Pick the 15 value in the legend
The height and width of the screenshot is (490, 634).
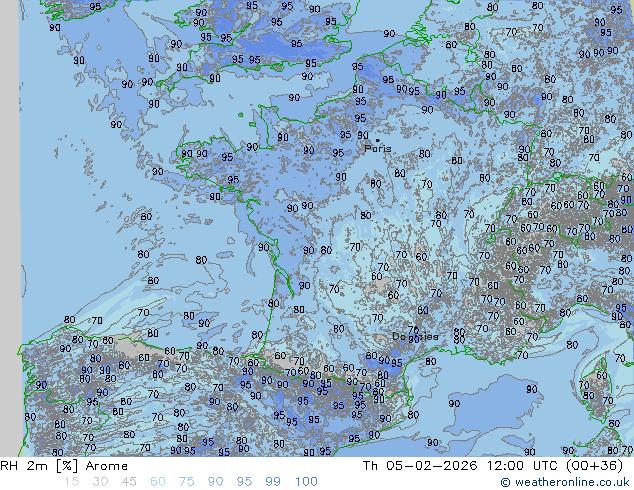coord(71,482)
